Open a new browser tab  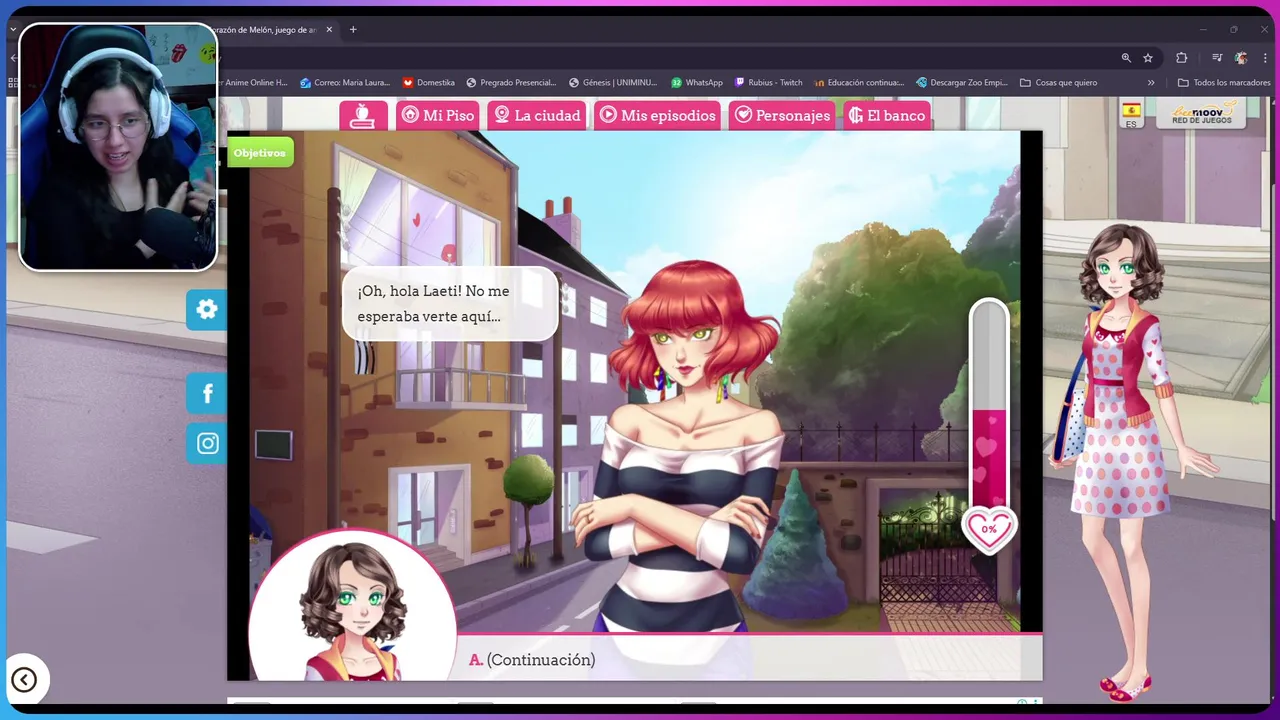[353, 30]
